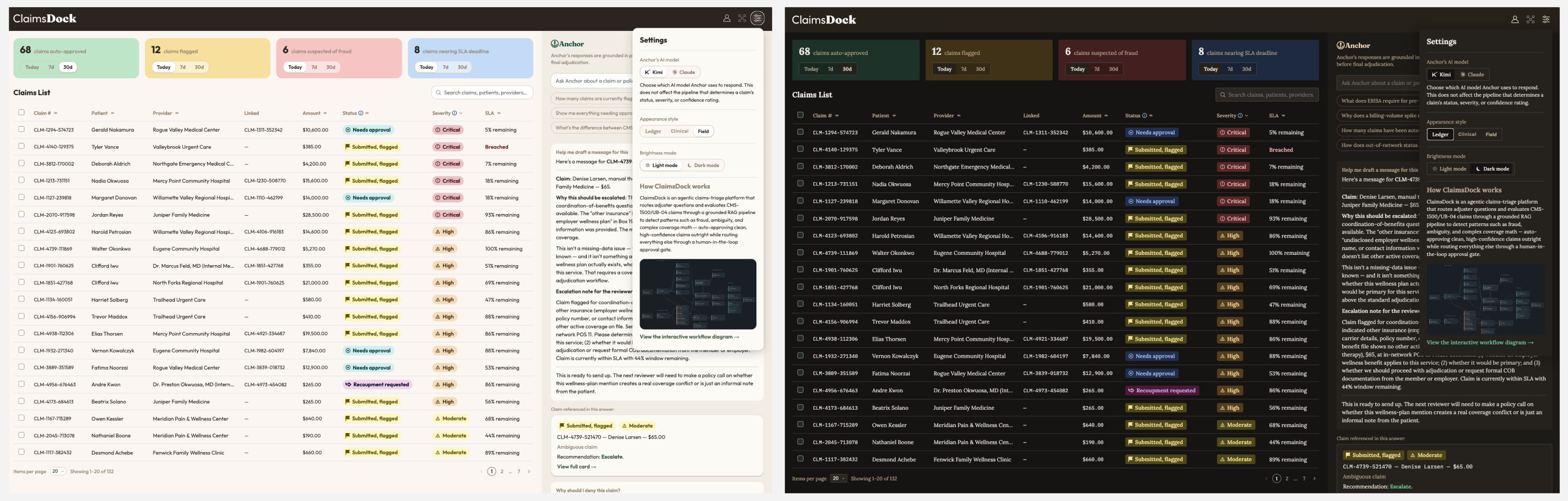Toggle select-all checkbox in dark window table header

pos(800,115)
